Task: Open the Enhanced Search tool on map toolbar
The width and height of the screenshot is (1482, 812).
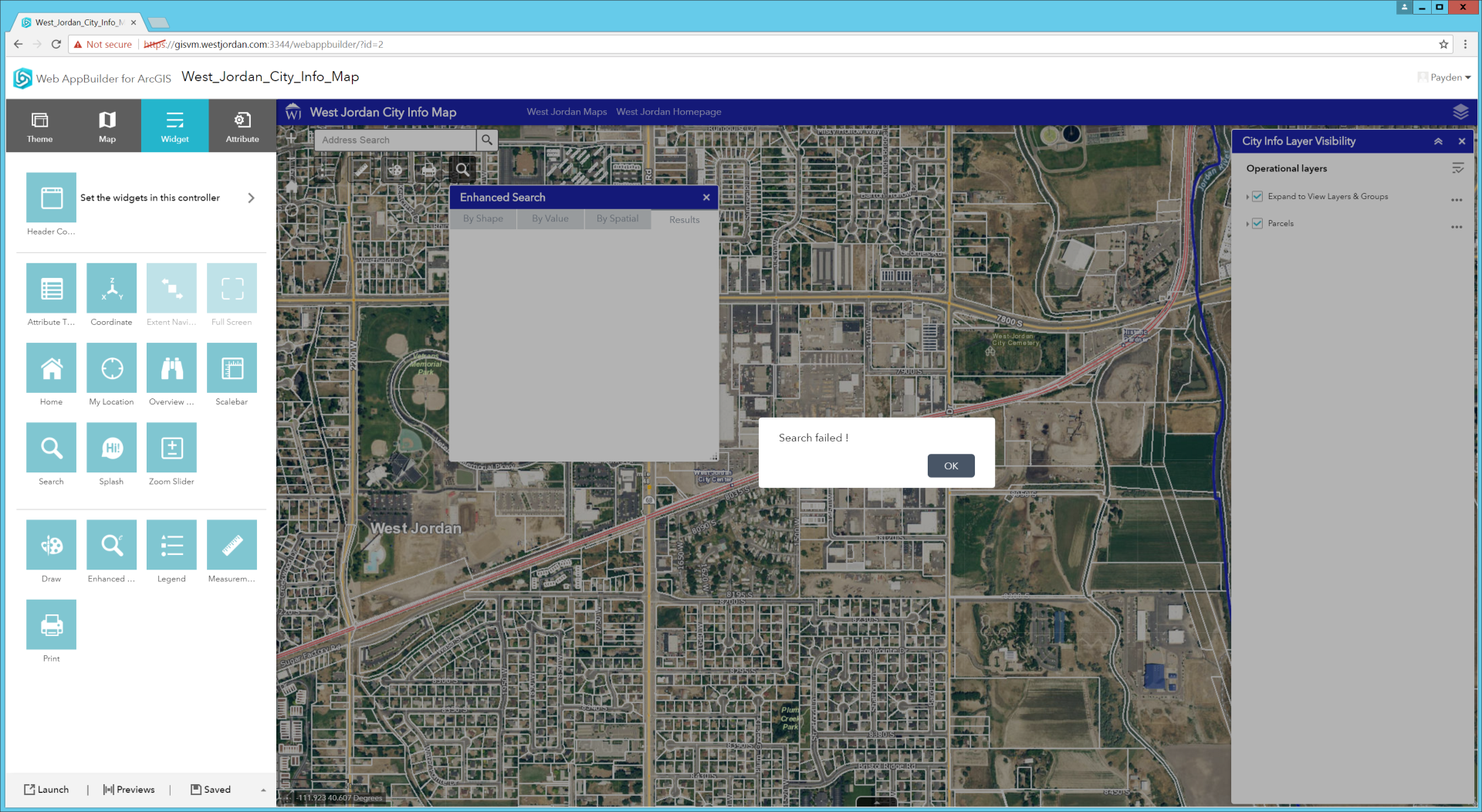Action: (x=462, y=169)
